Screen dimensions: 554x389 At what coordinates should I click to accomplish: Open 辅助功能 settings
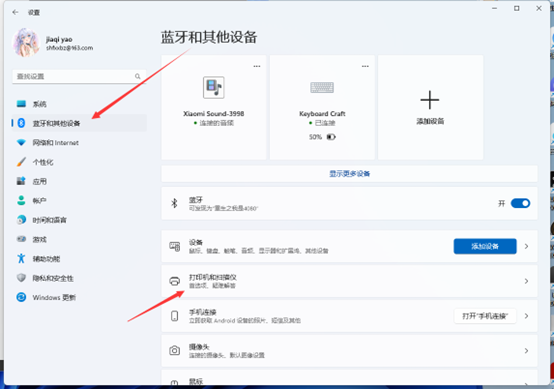click(79, 259)
